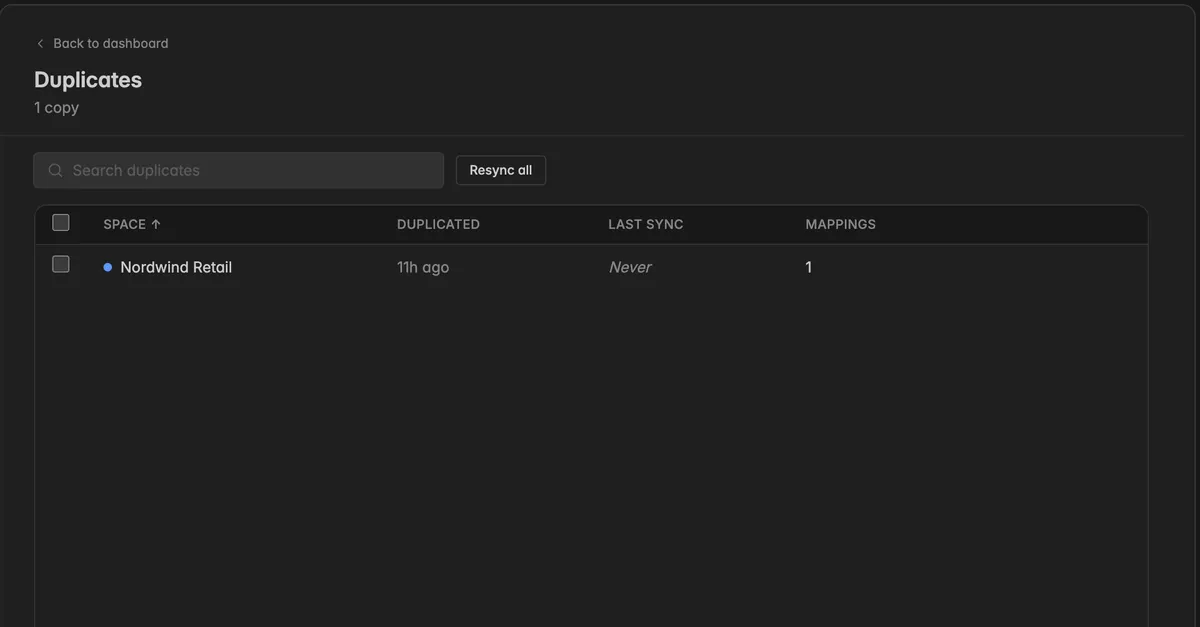Open the Nordwind Retail space
This screenshot has width=1200, height=627.
(x=176, y=267)
